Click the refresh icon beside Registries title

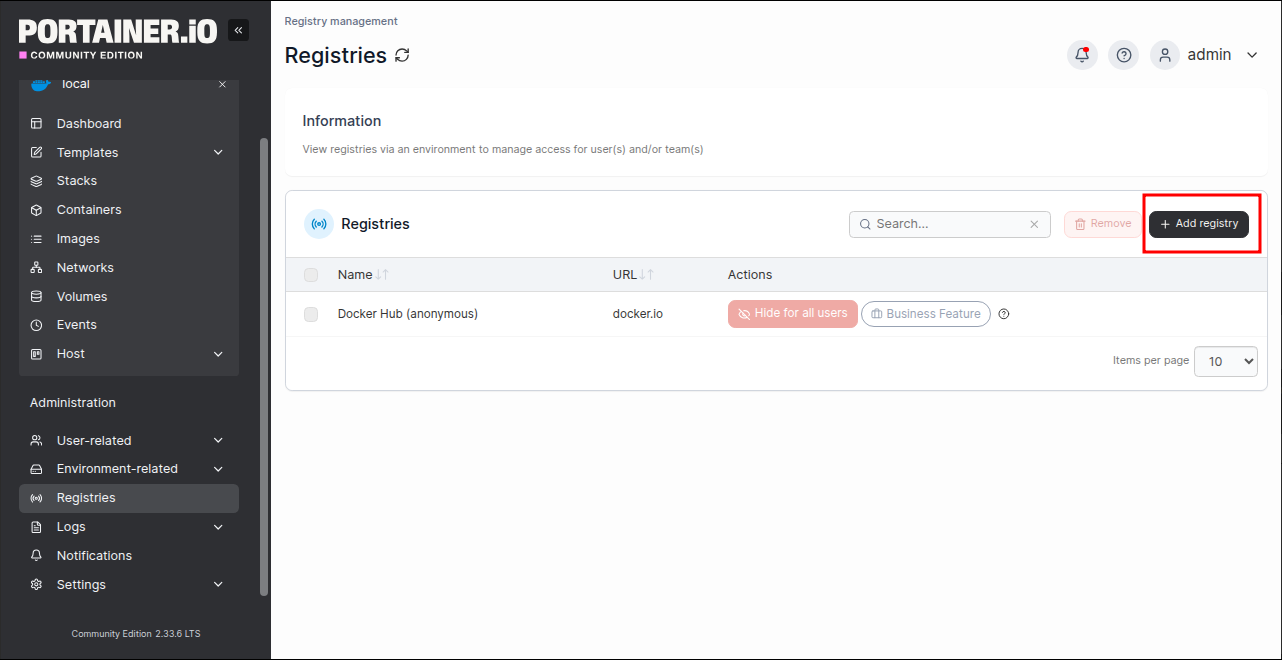click(x=402, y=56)
